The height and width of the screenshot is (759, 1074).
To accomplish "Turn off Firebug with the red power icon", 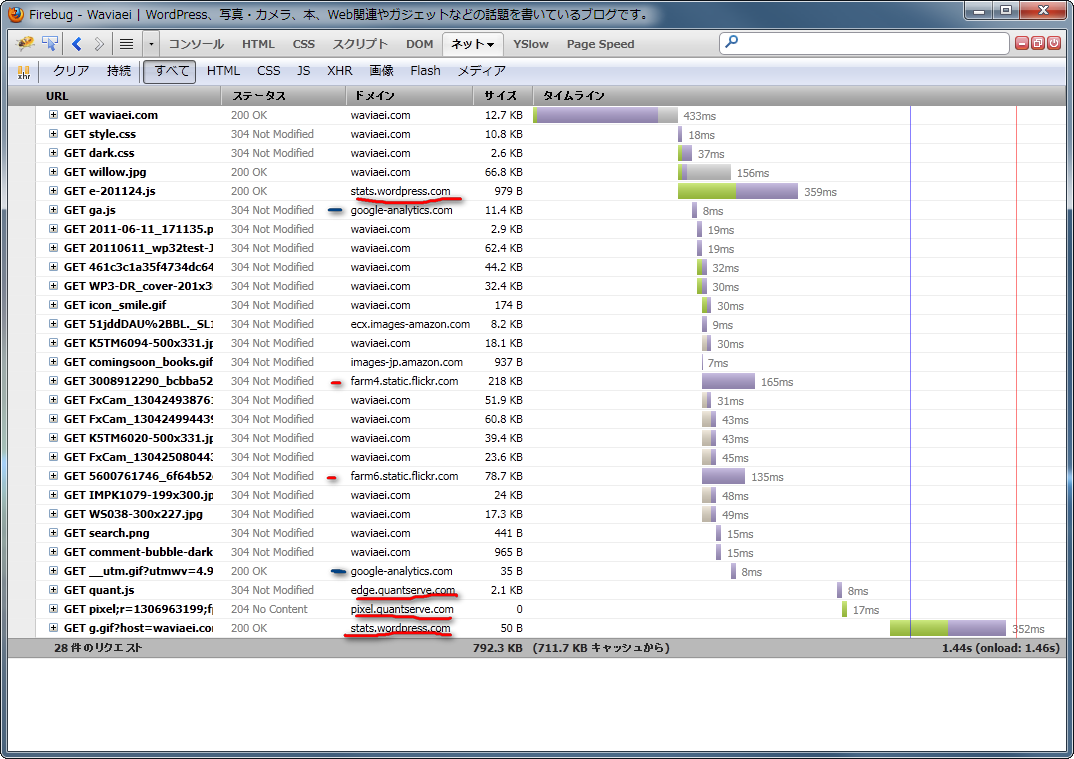I will [x=1054, y=43].
